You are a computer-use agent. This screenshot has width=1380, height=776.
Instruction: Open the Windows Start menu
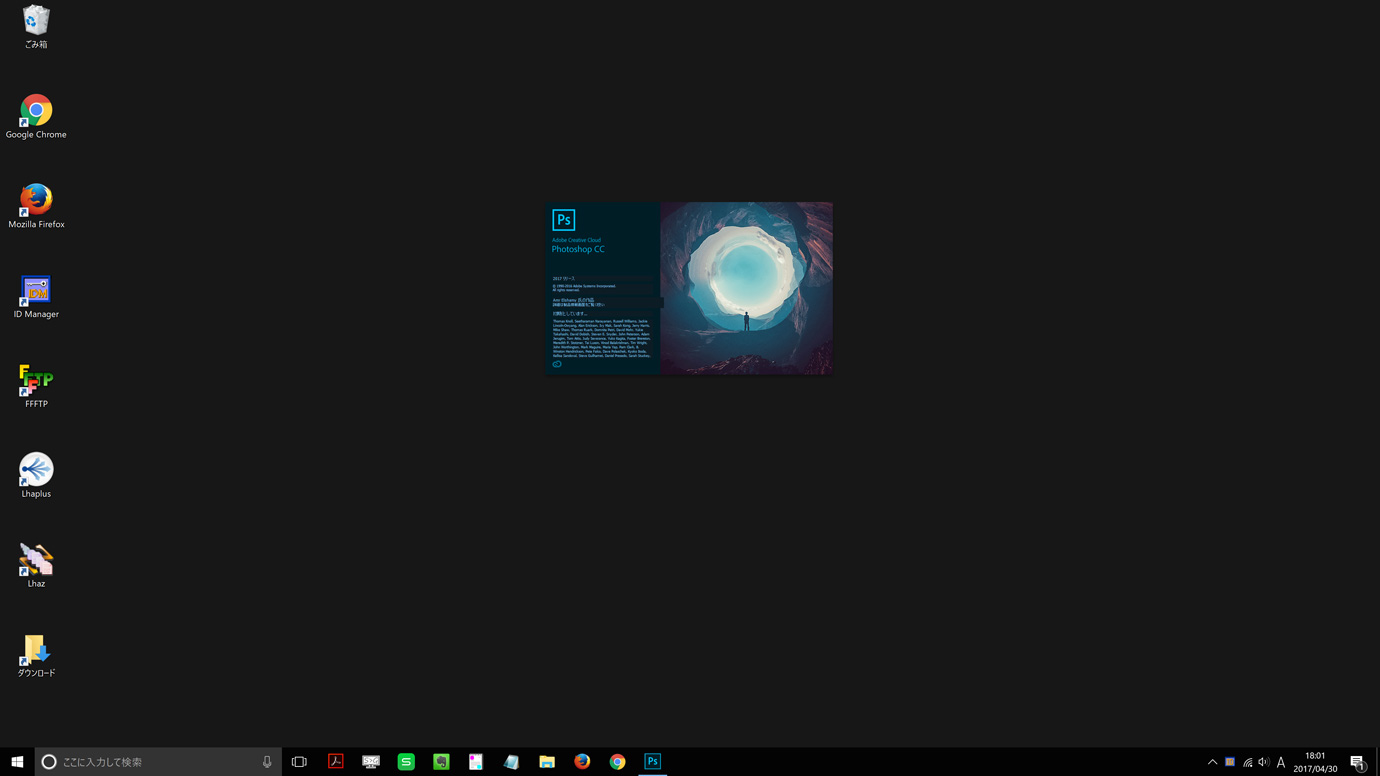coord(17,762)
